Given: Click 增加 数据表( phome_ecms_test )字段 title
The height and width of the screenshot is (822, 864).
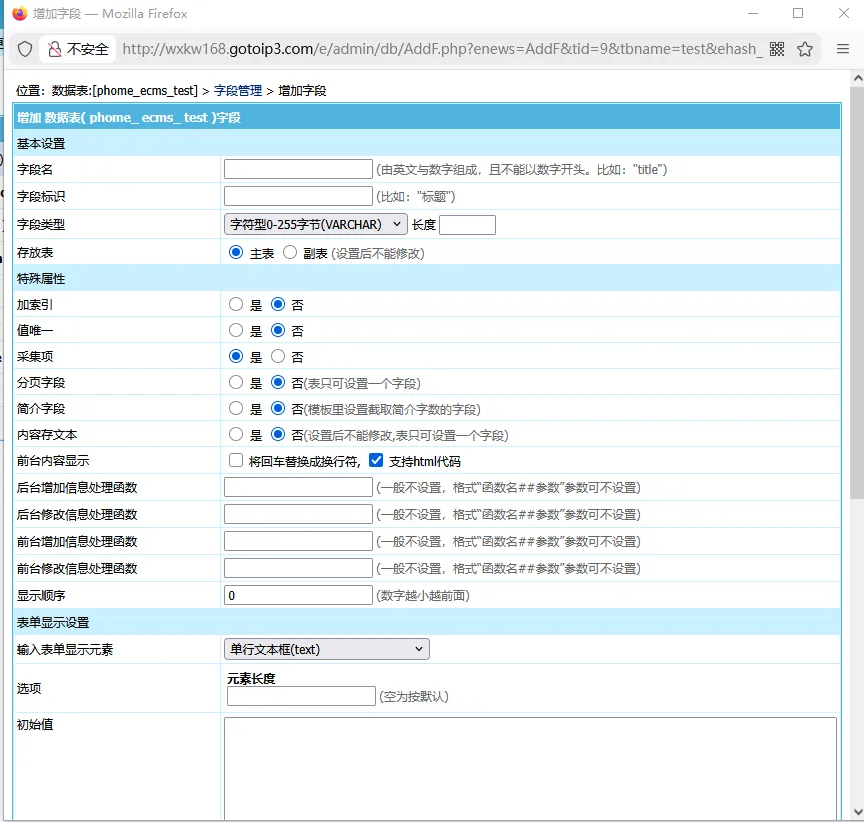Looking at the screenshot, I should (x=129, y=117).
